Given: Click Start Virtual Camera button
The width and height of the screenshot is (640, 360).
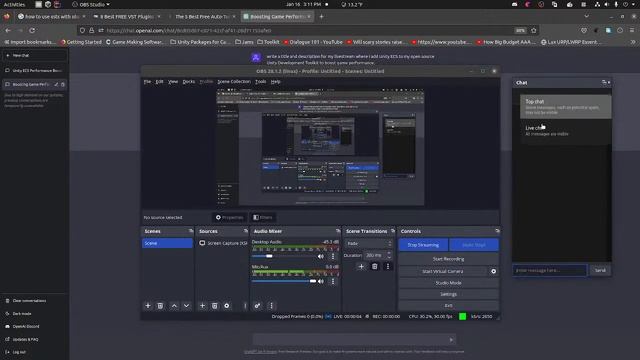Looking at the screenshot, I should click(442, 271).
